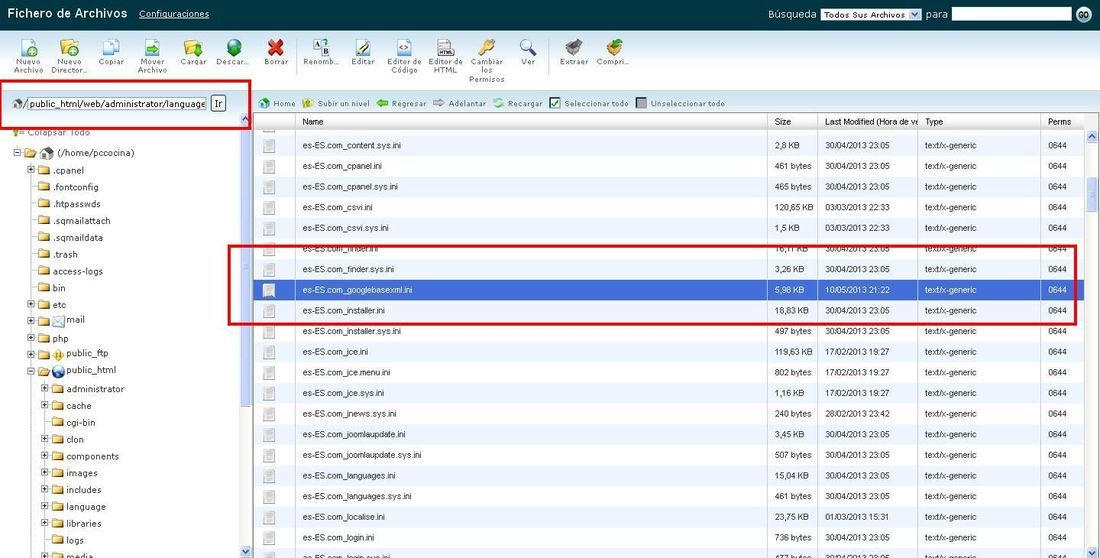The height and width of the screenshot is (558, 1100).
Task: Select the access-logs folder in tree
Action: (x=78, y=271)
